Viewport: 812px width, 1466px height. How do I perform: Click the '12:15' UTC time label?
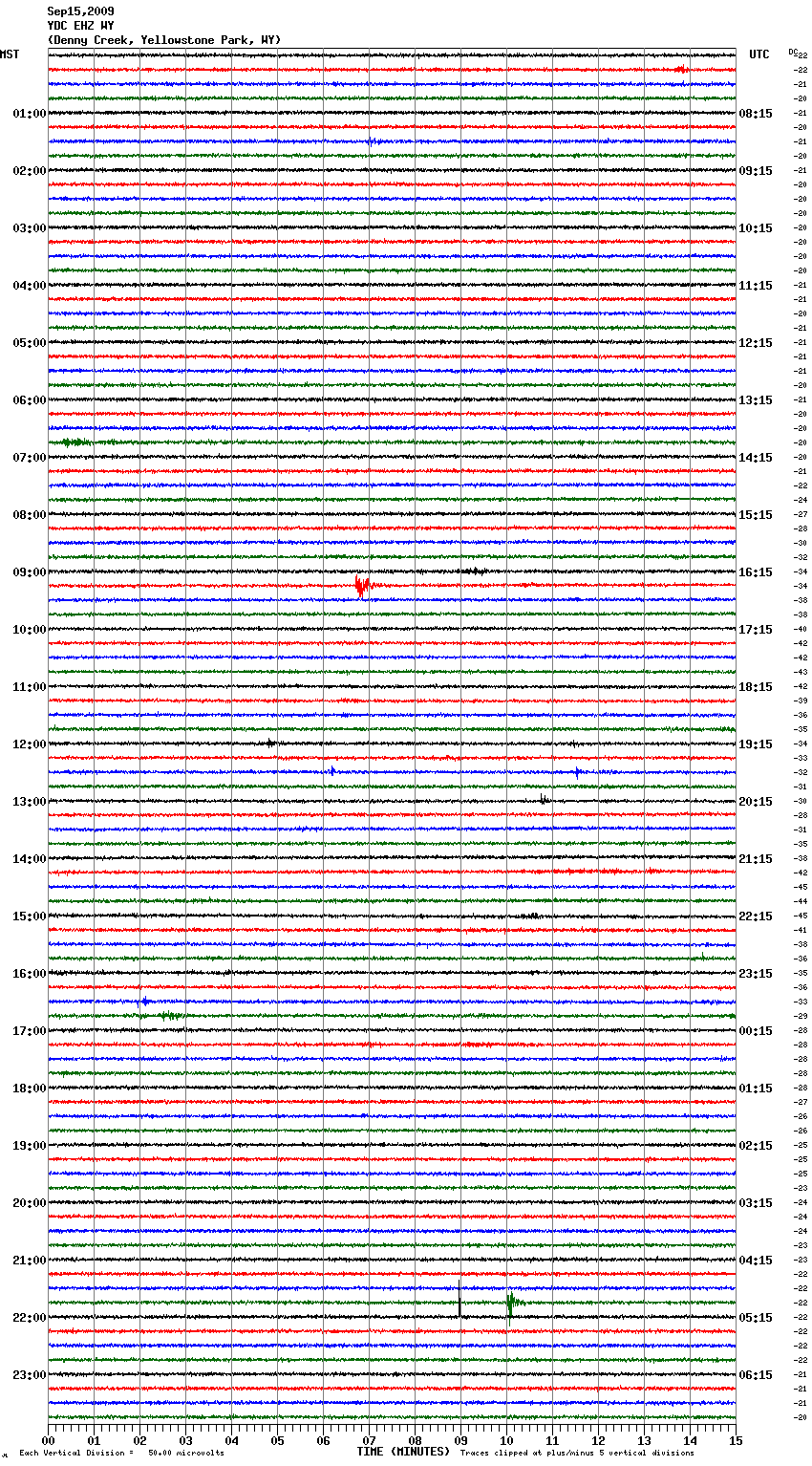(756, 343)
